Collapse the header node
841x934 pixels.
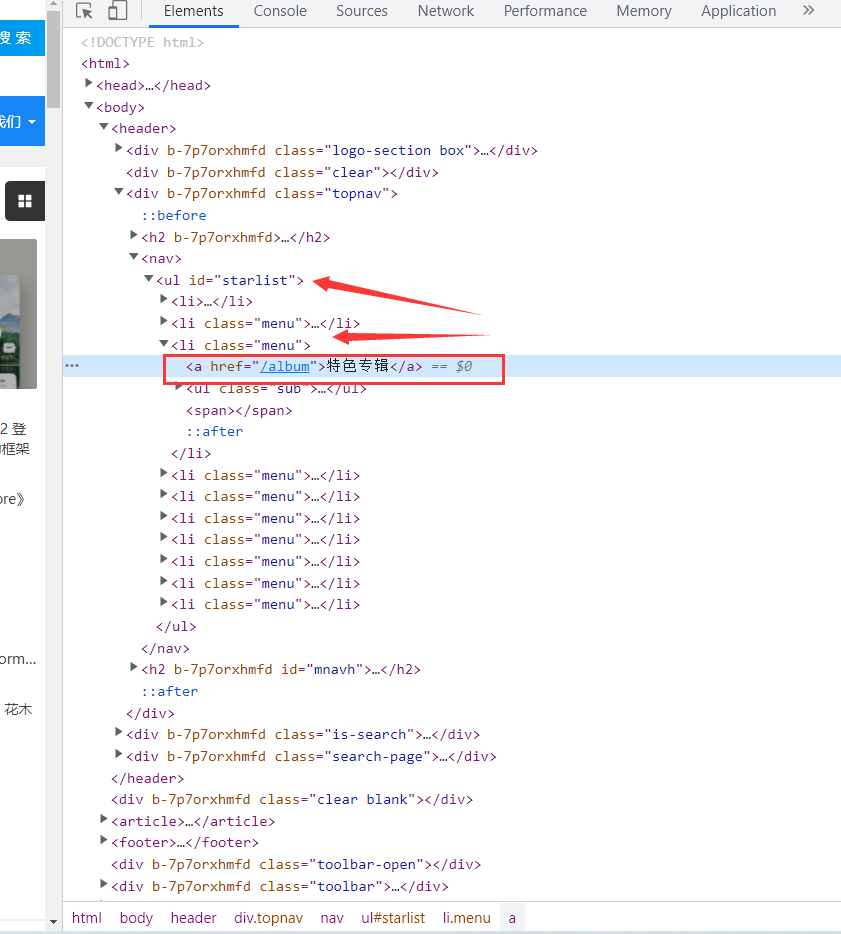pyautogui.click(x=103, y=127)
